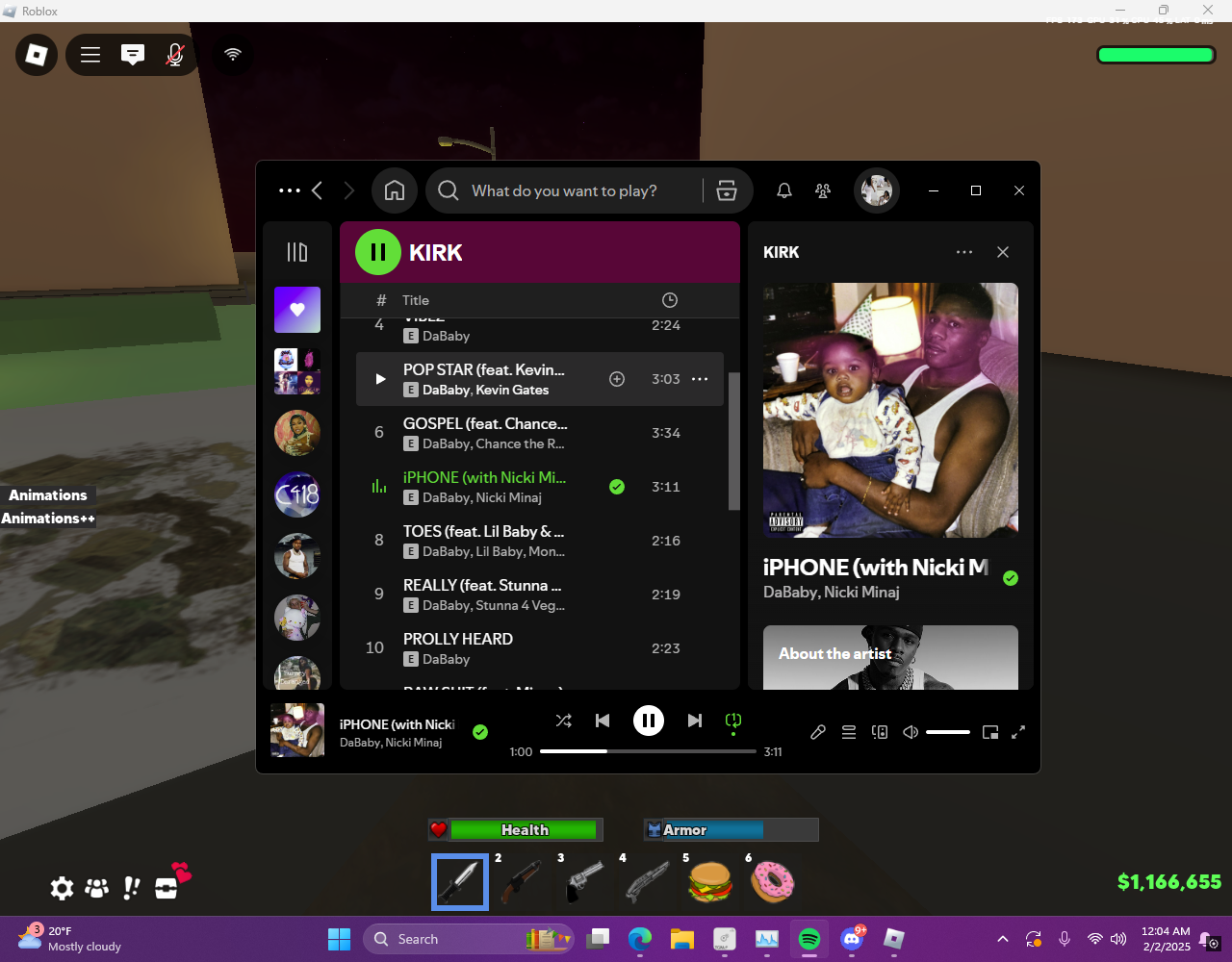The image size is (1232, 962).
Task: Open Roblox game settings gear icon
Action: (62, 888)
